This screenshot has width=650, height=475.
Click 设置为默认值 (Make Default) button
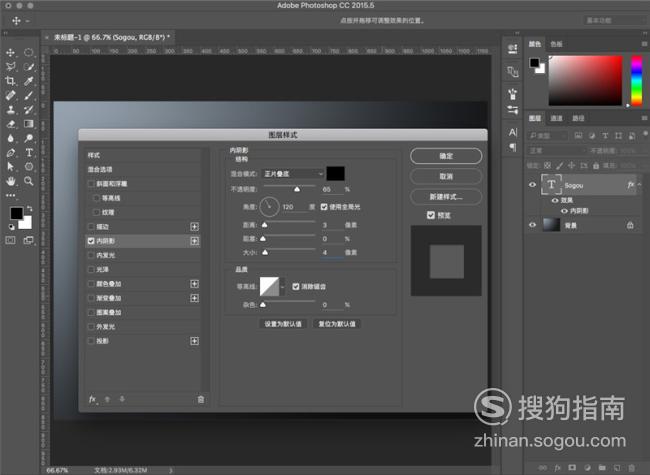tap(283, 324)
